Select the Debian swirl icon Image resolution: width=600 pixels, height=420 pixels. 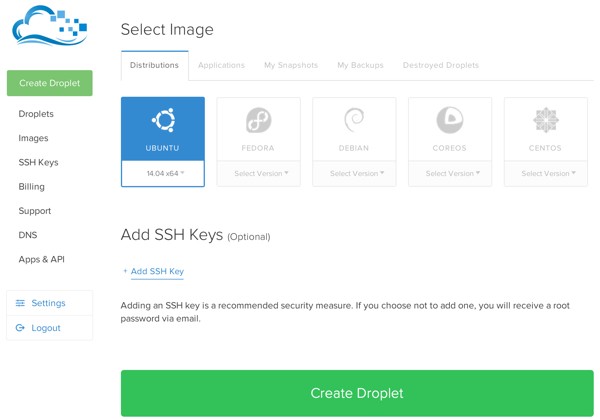[x=354, y=120]
